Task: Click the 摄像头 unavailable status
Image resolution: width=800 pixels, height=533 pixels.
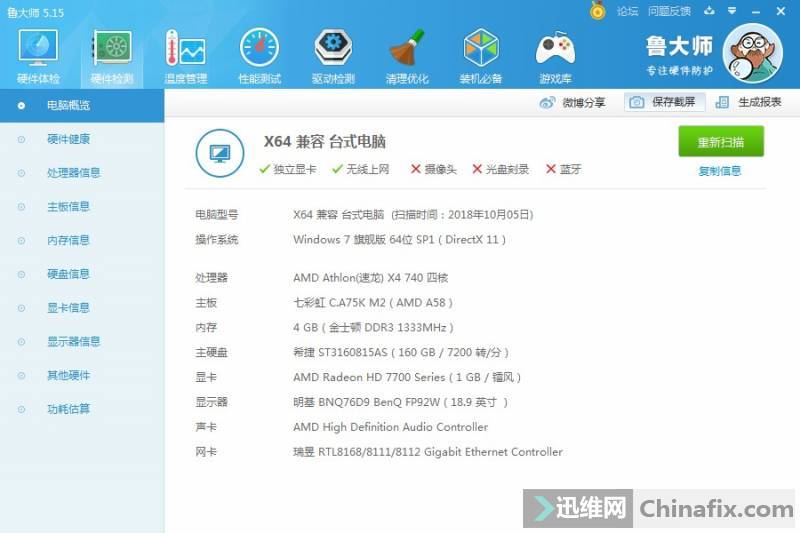Action: coord(434,169)
